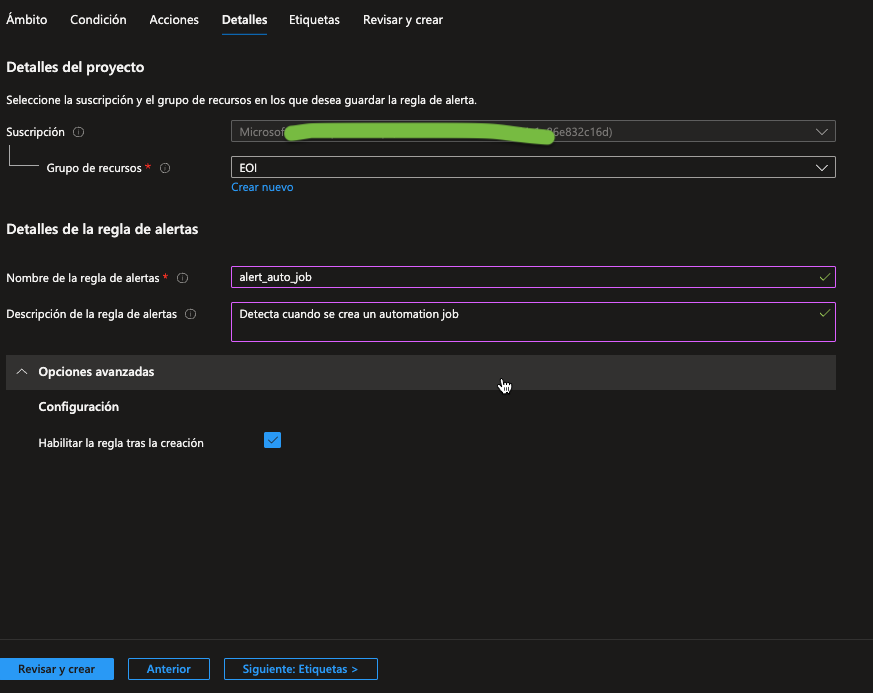Open the Suscripción dropdown

533,132
